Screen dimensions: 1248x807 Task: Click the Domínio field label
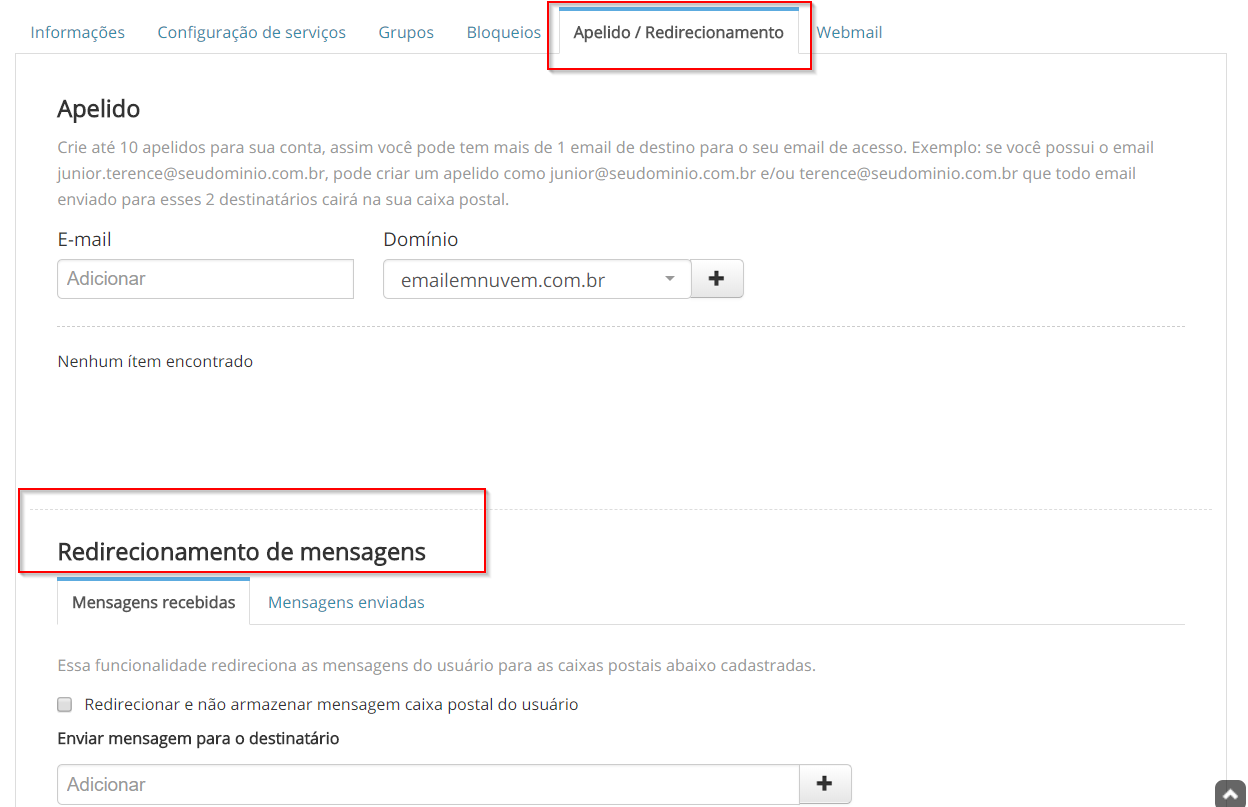[420, 239]
